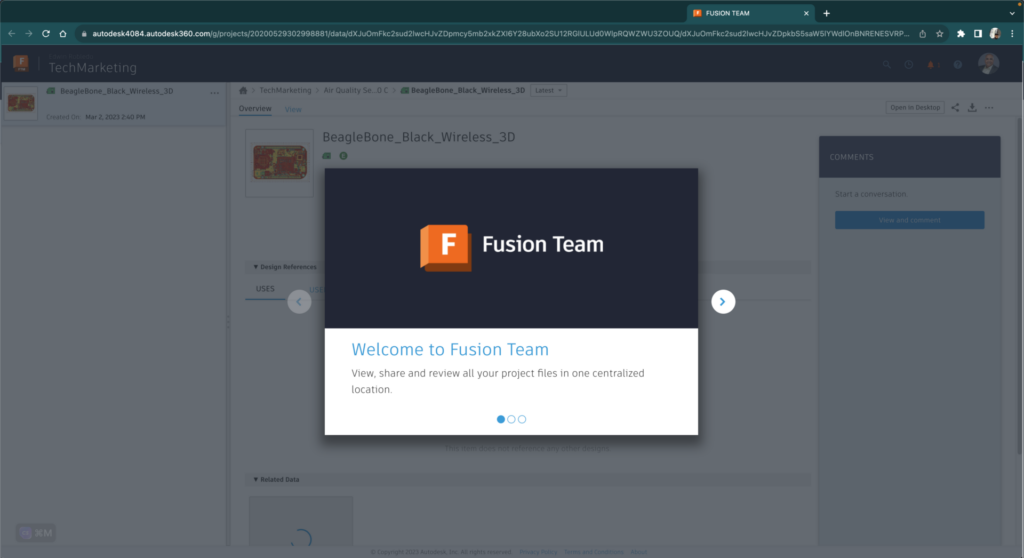Screen dimensions: 1024x558
Task: Open the user profile avatar menu
Action: [x=988, y=63]
